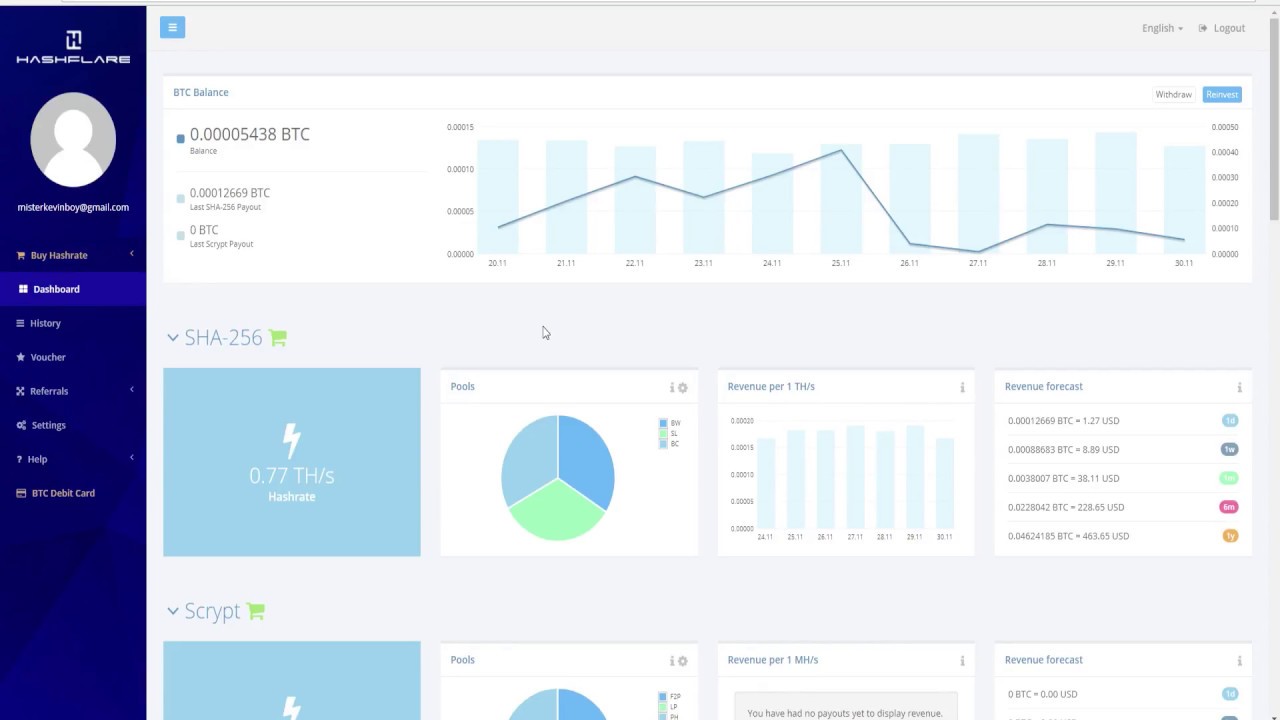Click the 1y revenue forecast badge
The image size is (1280, 720).
pos(1230,536)
